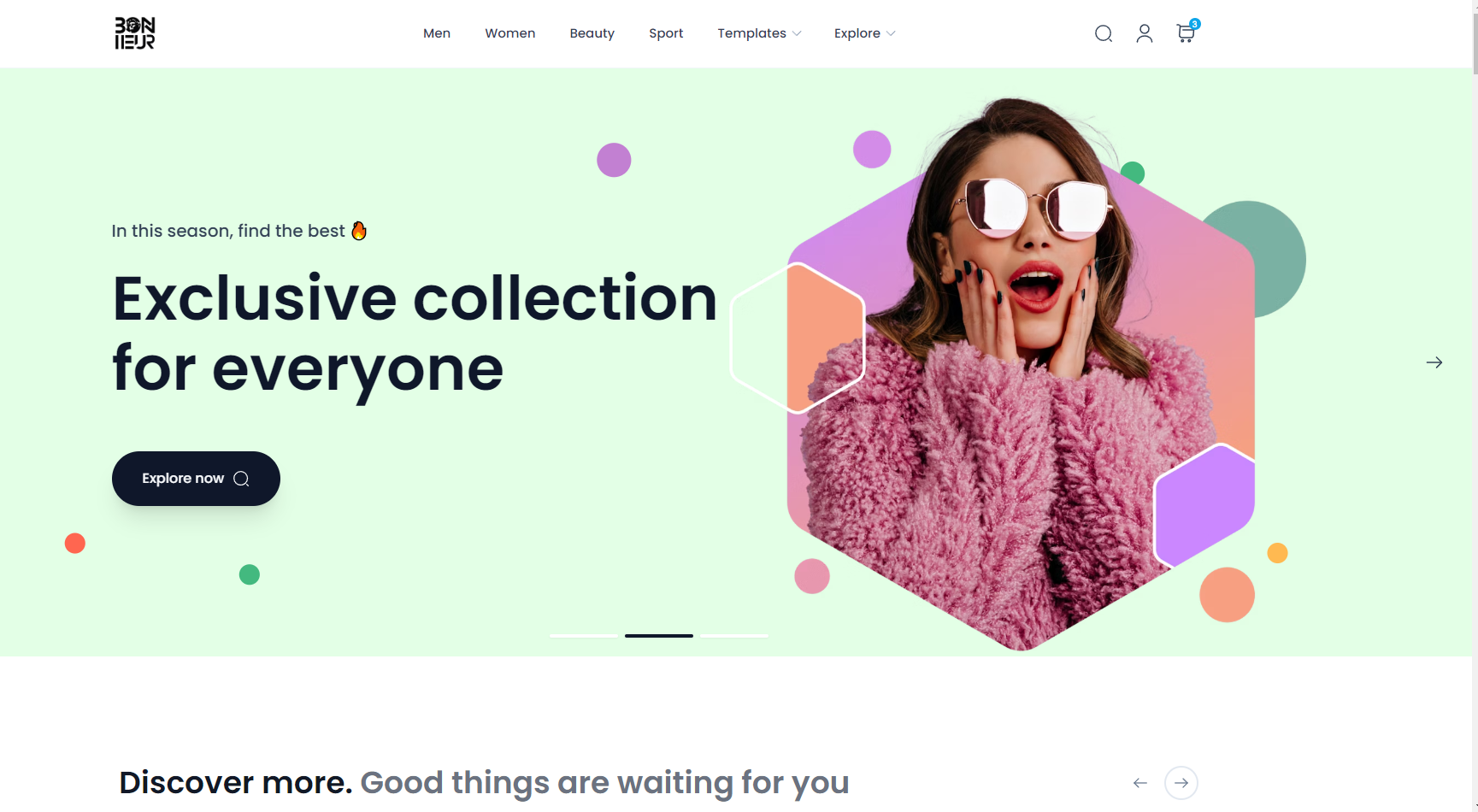This screenshot has width=1478, height=812.
Task: Open the Women menu item
Action: point(510,33)
